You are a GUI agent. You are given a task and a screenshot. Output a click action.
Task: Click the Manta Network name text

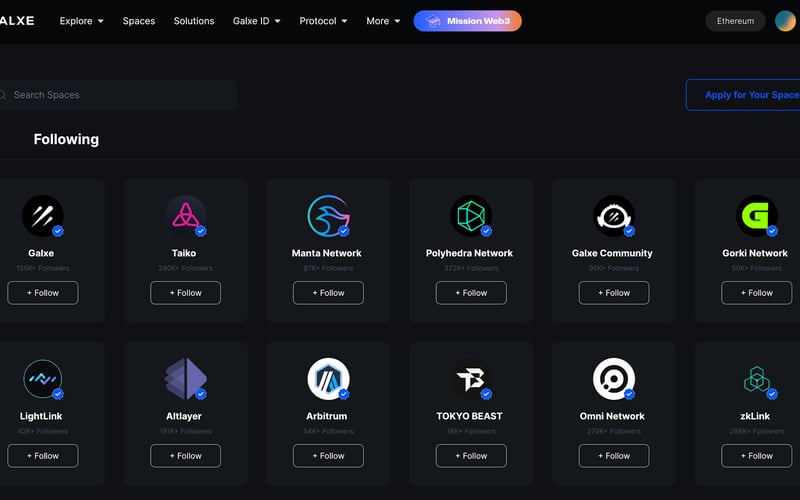click(327, 253)
